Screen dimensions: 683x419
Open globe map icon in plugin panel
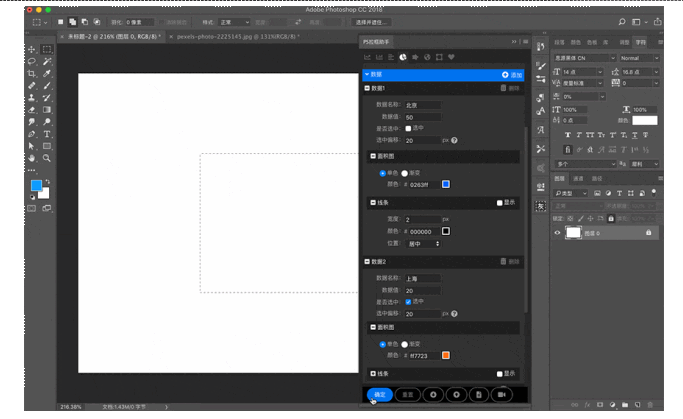point(427,57)
